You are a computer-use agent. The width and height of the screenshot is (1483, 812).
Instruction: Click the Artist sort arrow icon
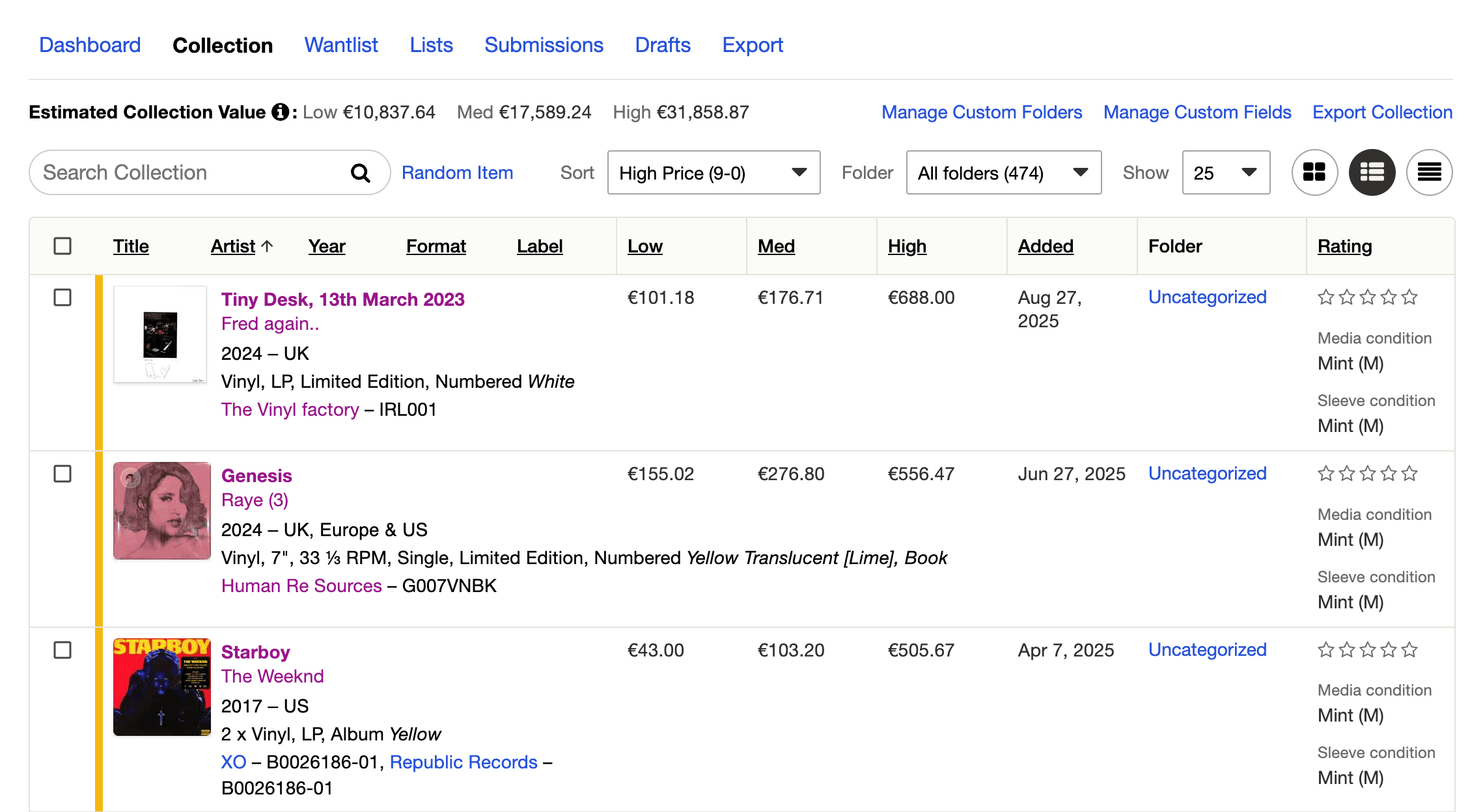(x=267, y=246)
